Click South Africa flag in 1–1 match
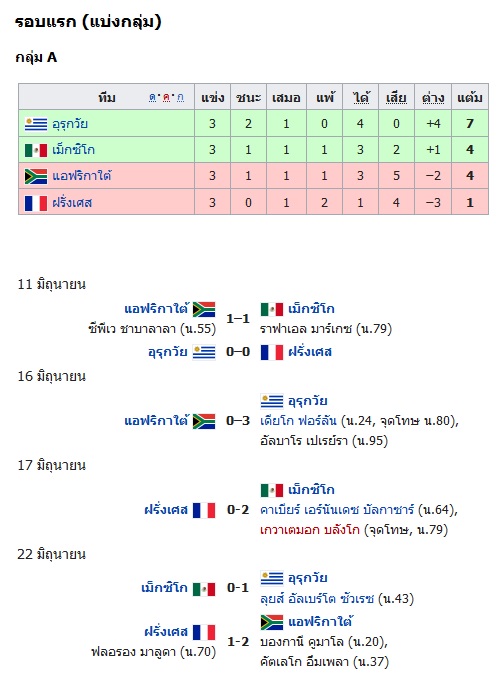Screen dimensions: 496x676 click(x=204, y=309)
